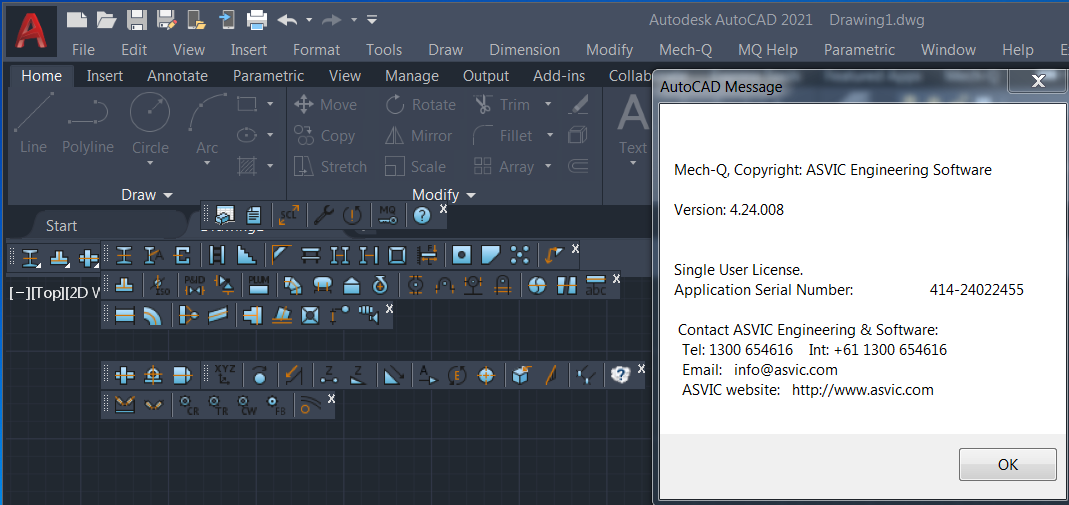1069x505 pixels.
Task: Click the C-channel steel section icon
Action: pos(183,255)
